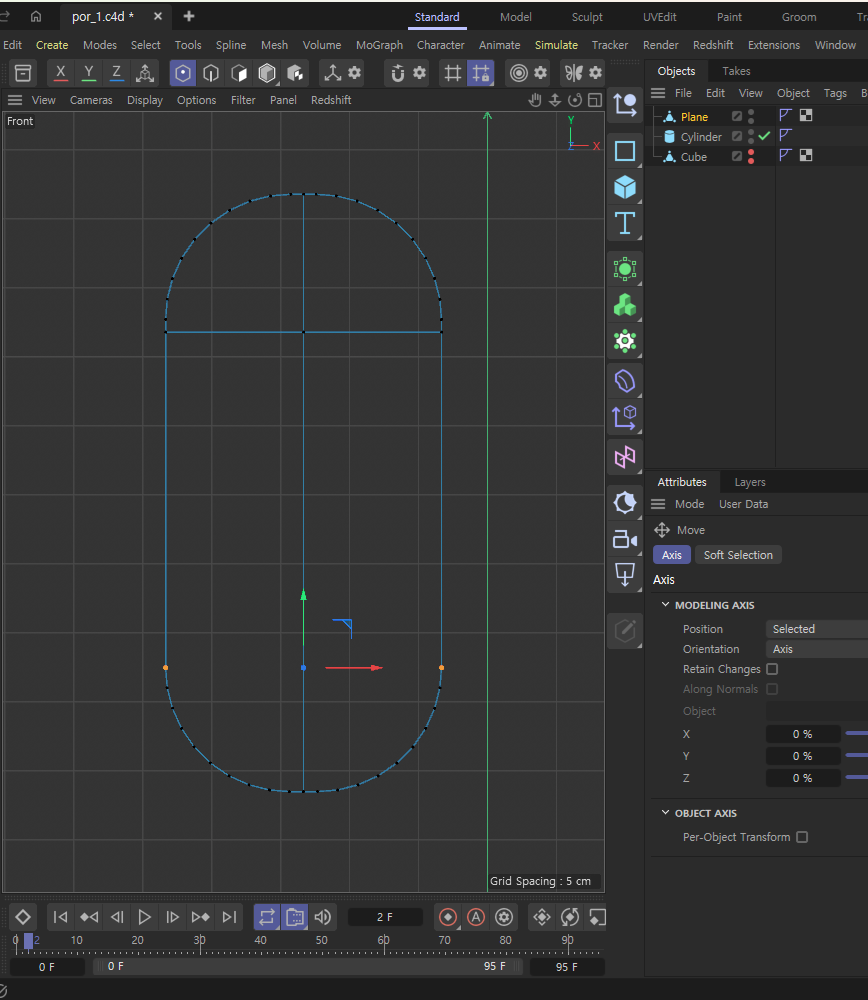Toggle Z axis lock icon
This screenshot has width=868, height=1000.
click(x=116, y=73)
